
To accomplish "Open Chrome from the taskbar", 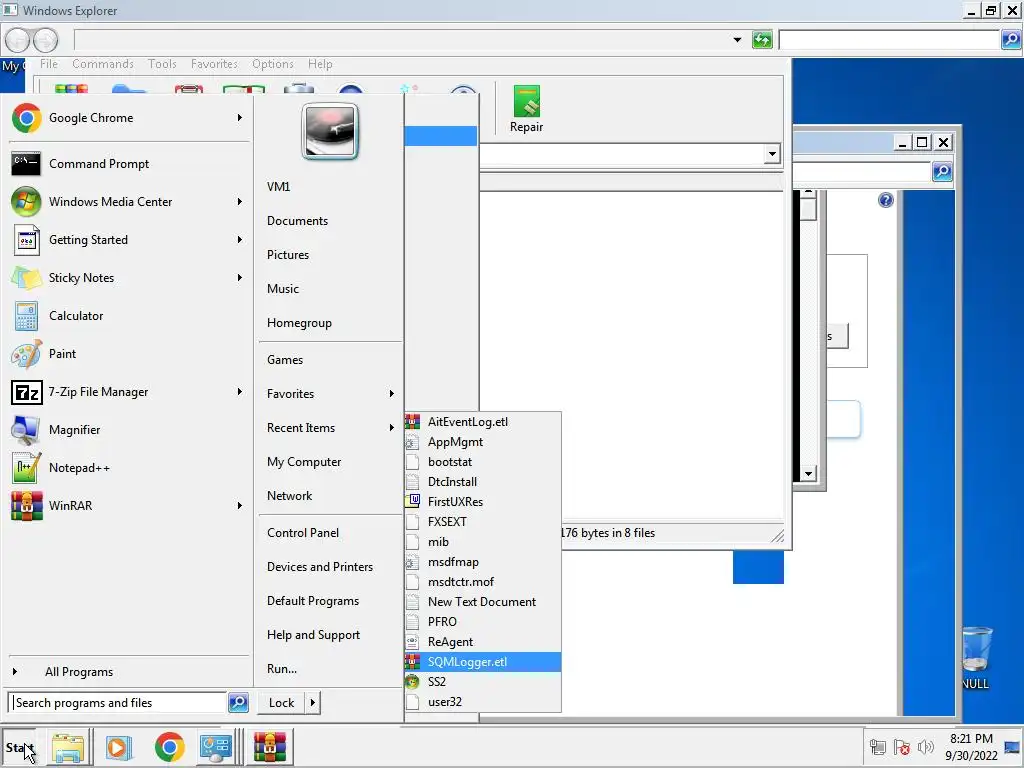I will [169, 747].
